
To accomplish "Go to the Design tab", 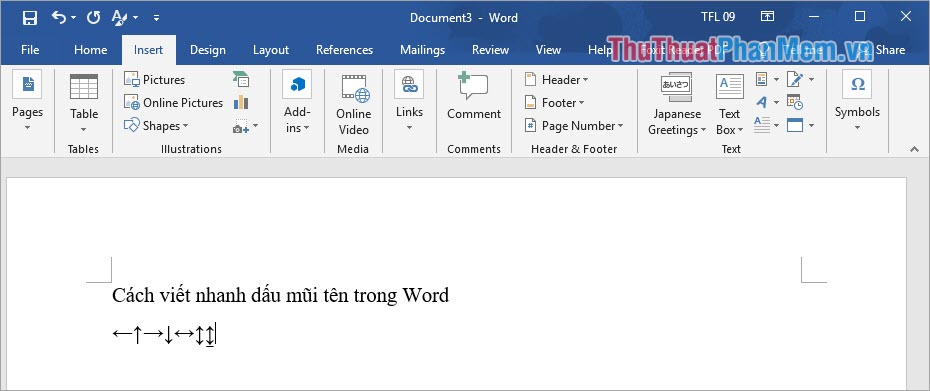I will (208, 50).
